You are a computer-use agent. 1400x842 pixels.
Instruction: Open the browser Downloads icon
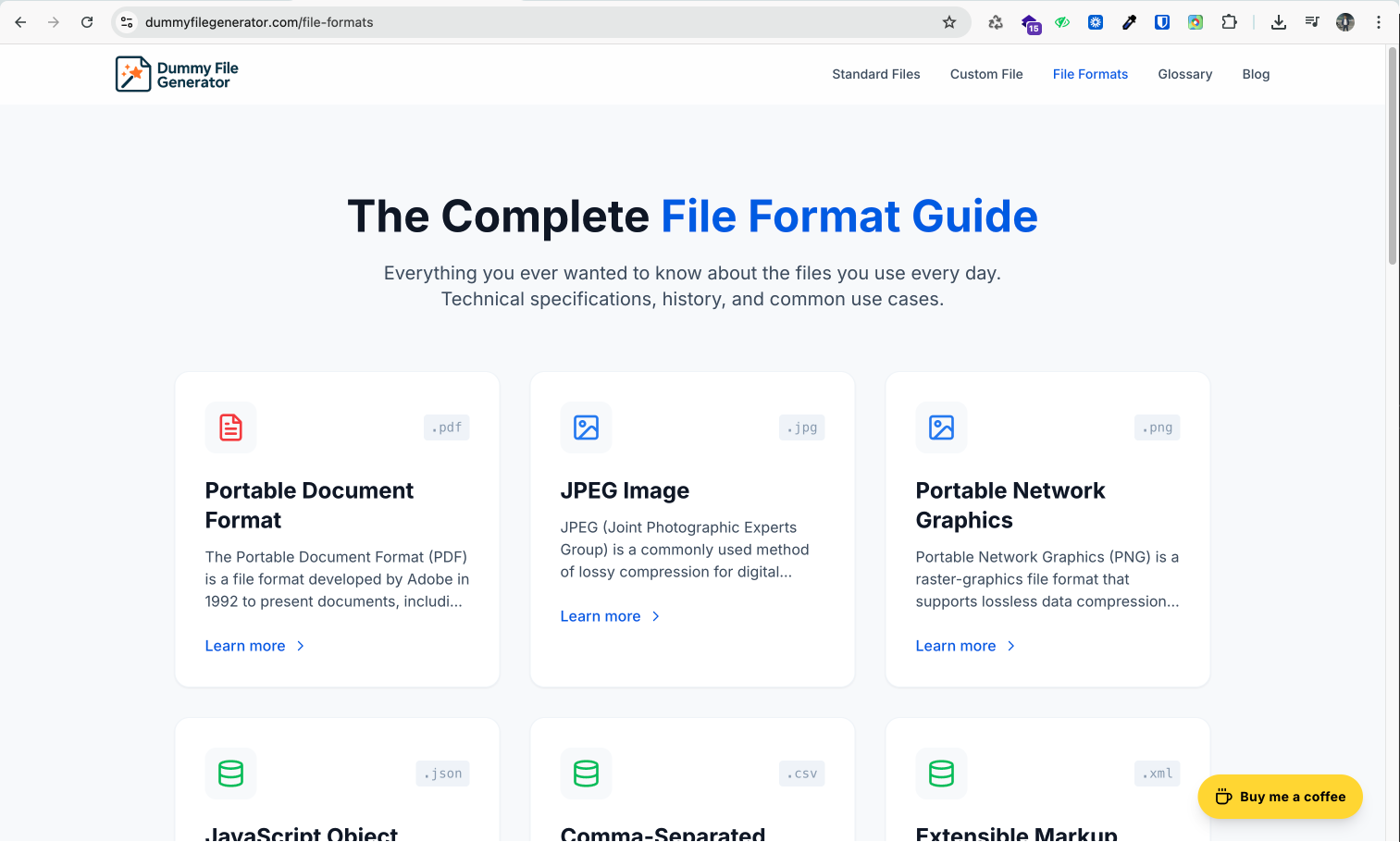coord(1278,21)
